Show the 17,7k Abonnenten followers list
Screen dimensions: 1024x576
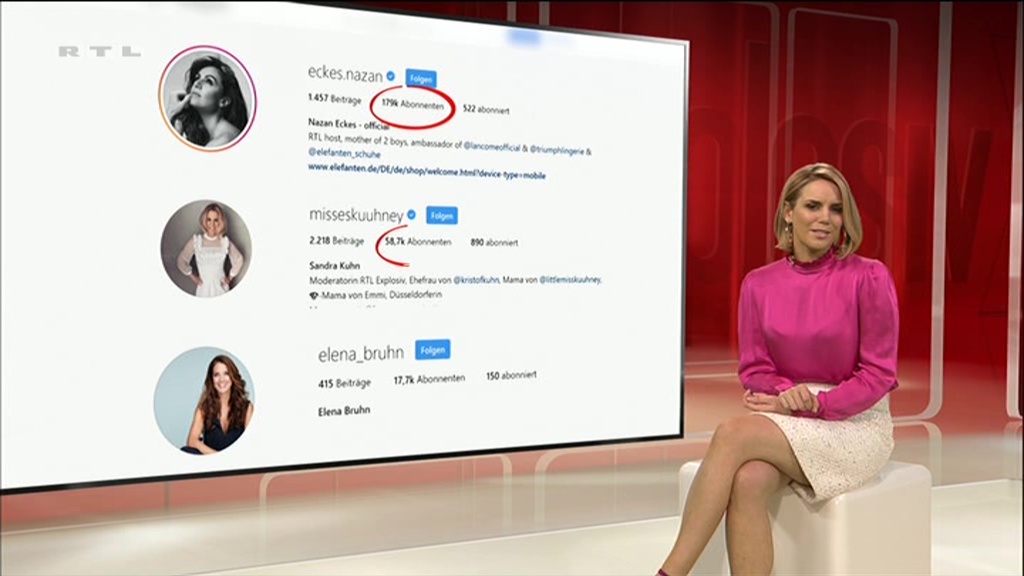tap(429, 379)
